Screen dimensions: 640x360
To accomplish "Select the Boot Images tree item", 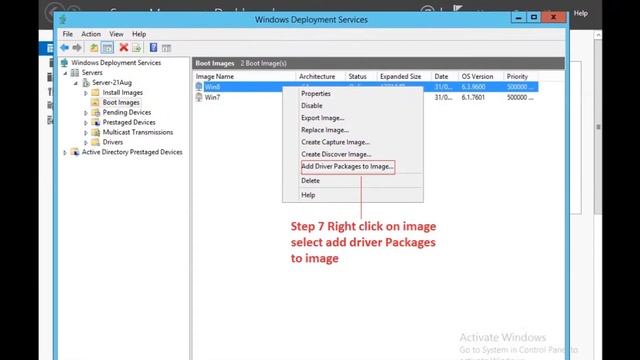I will tap(121, 102).
